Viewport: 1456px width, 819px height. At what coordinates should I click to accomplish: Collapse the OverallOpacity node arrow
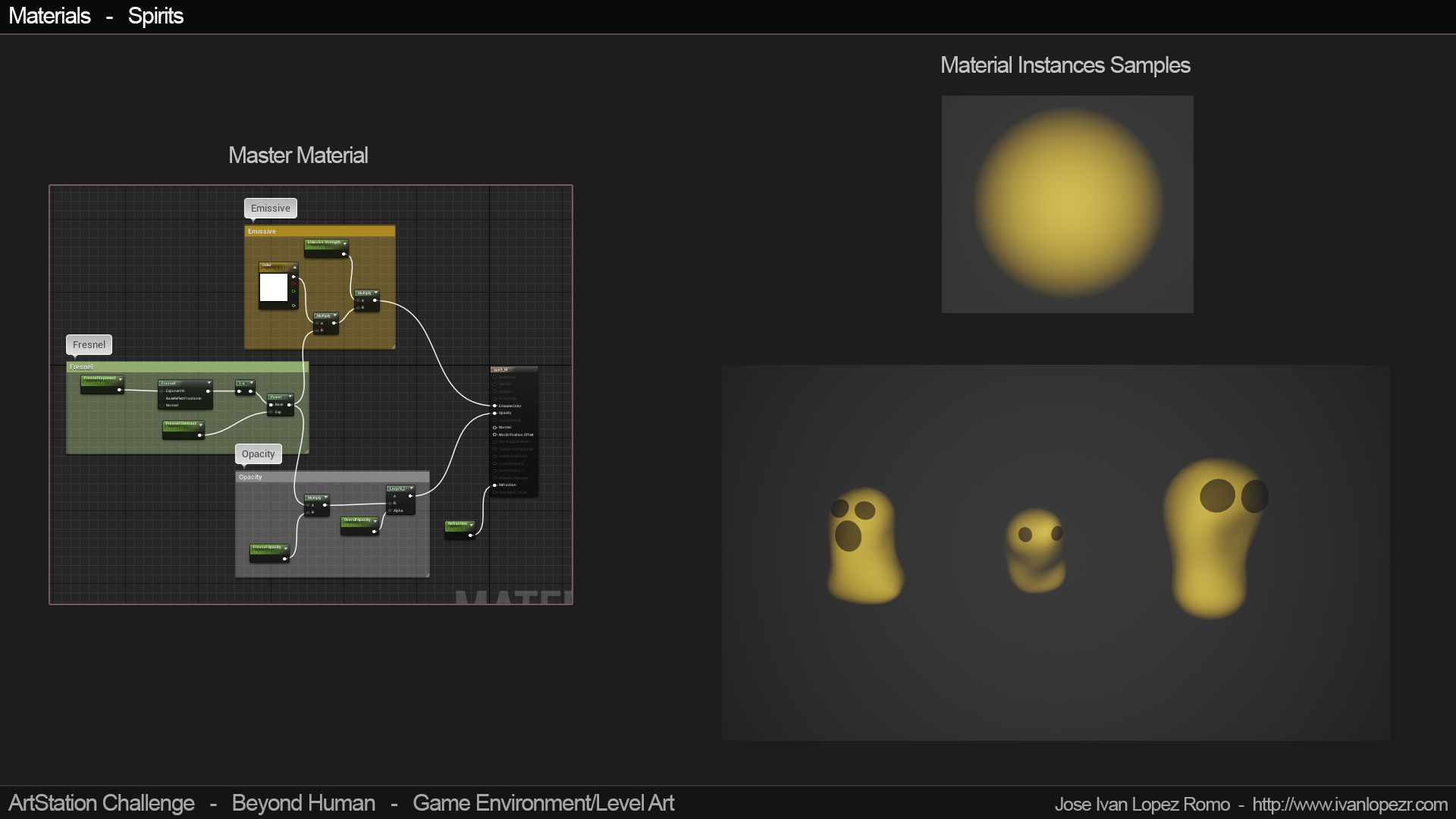375,521
